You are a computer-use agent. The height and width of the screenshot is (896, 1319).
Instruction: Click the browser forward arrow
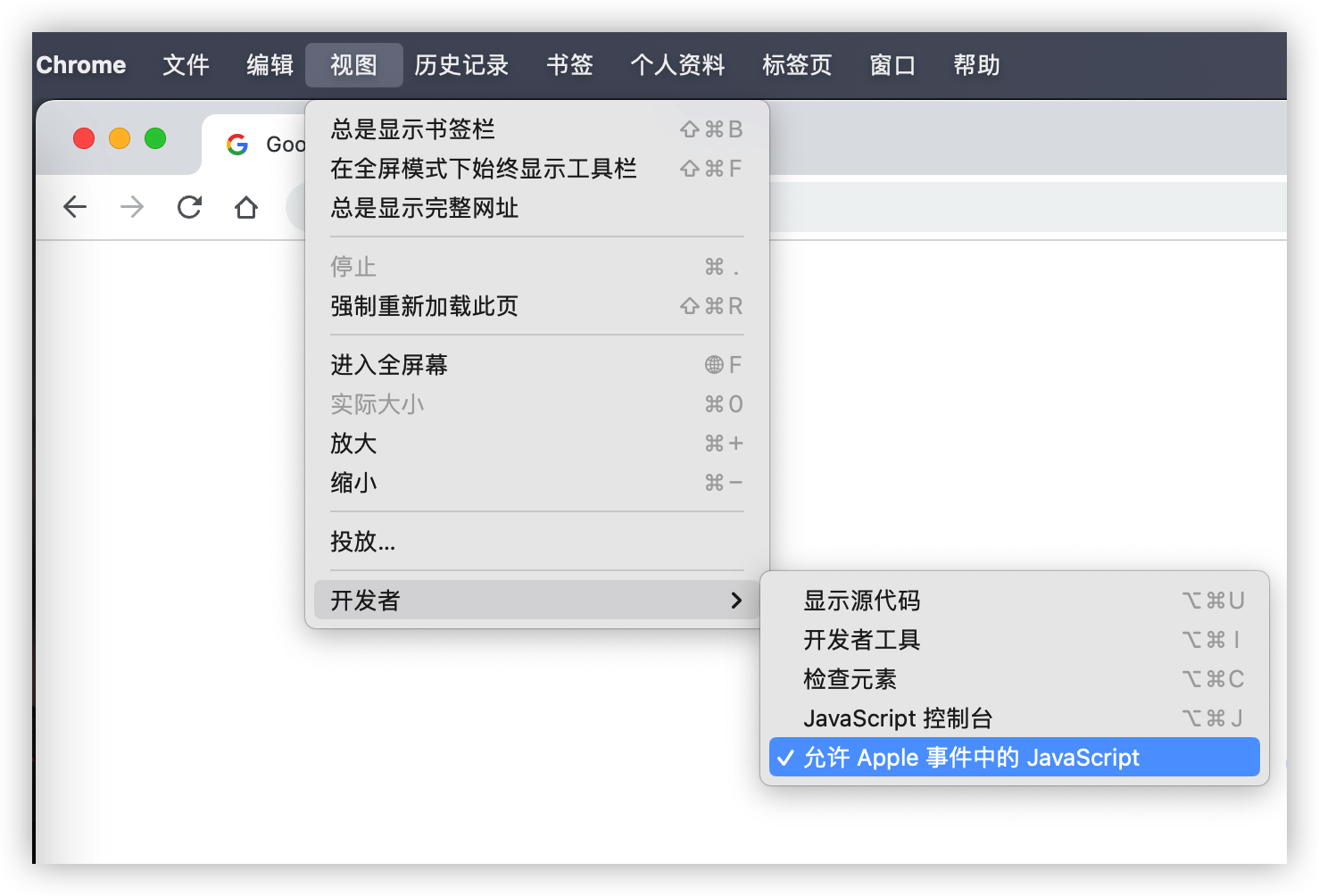pyautogui.click(x=132, y=207)
